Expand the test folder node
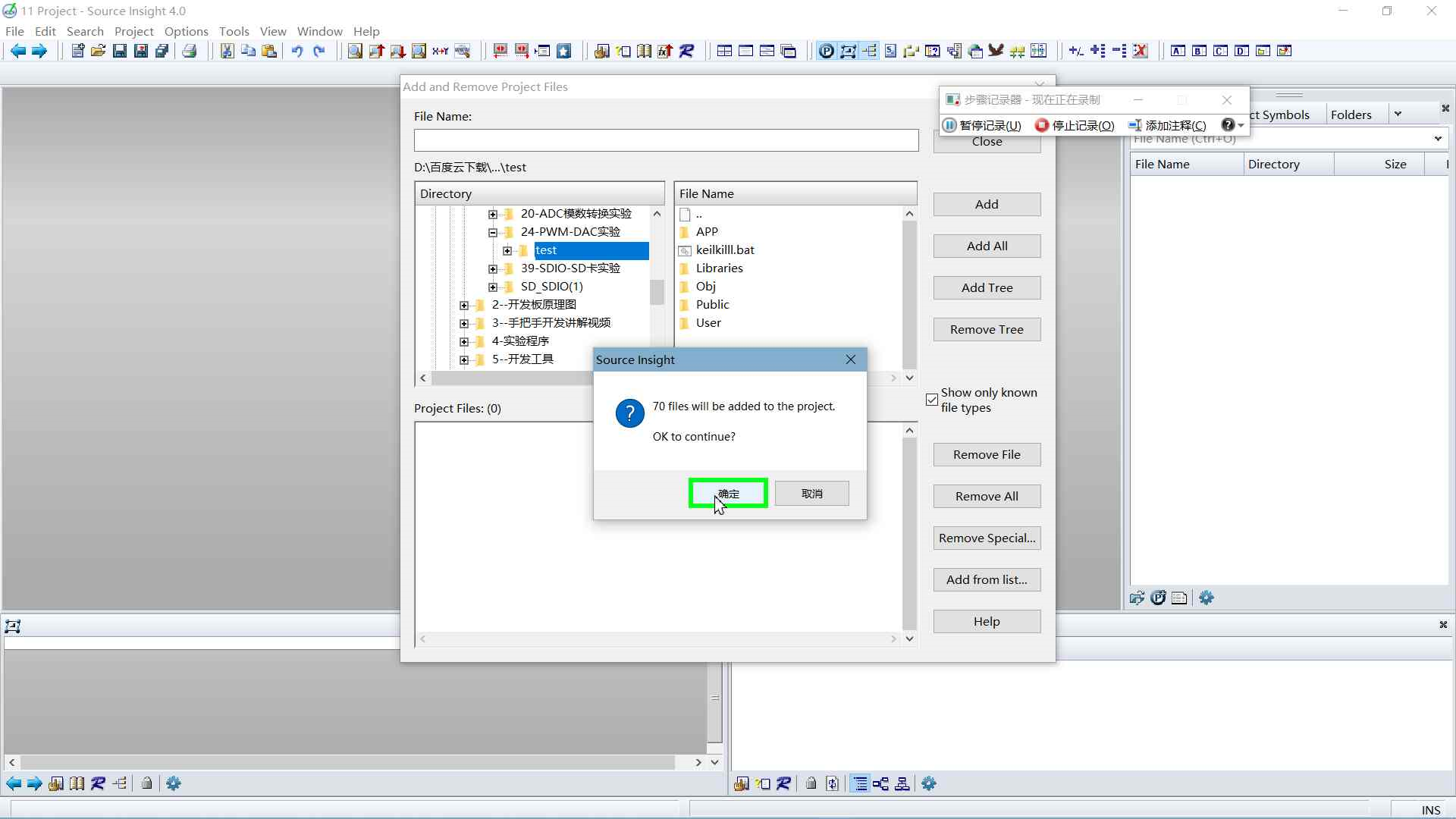This screenshot has height=819, width=1456. pos(507,250)
